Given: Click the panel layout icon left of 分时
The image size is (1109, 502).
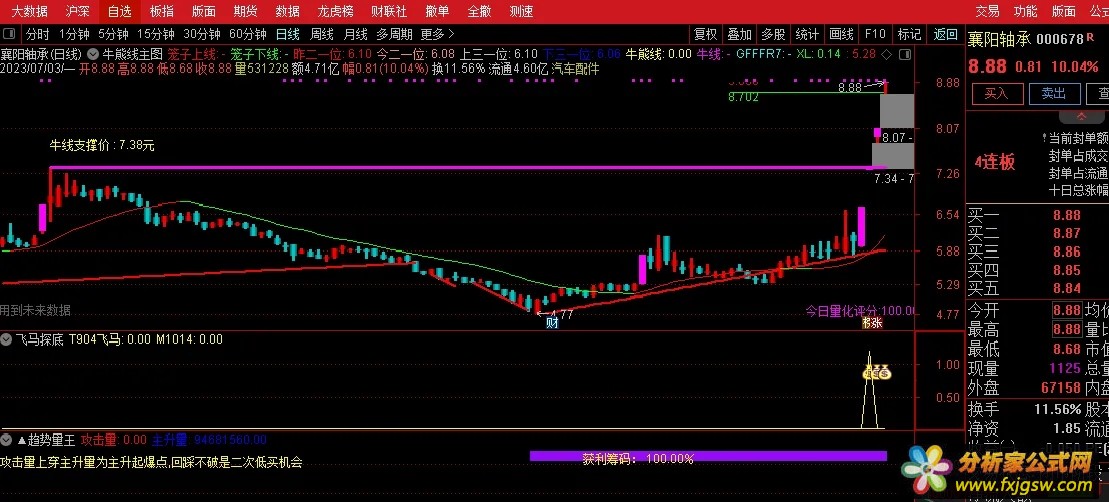Looking at the screenshot, I should point(9,33).
